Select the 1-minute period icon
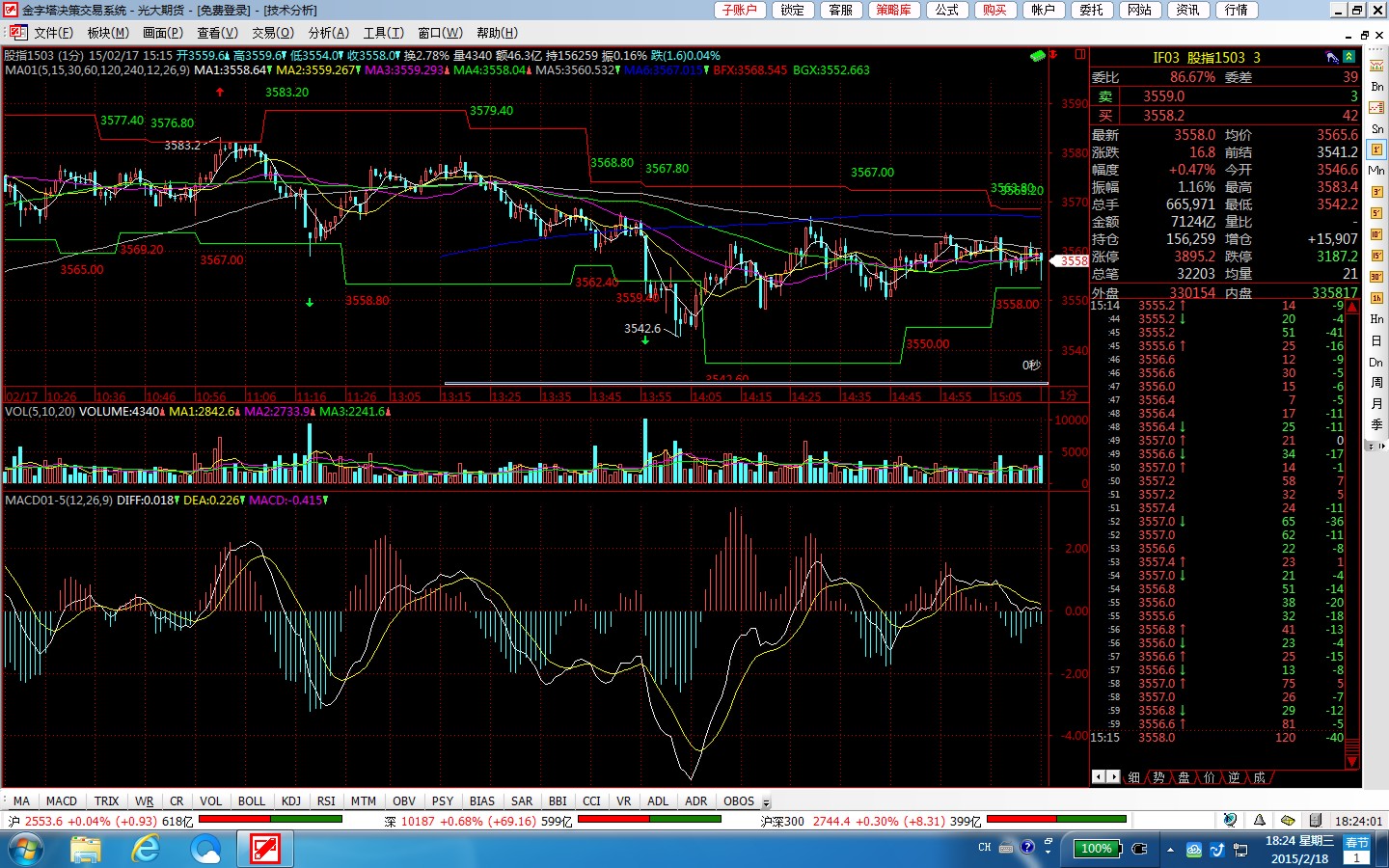The image size is (1389, 868). tap(1376, 149)
